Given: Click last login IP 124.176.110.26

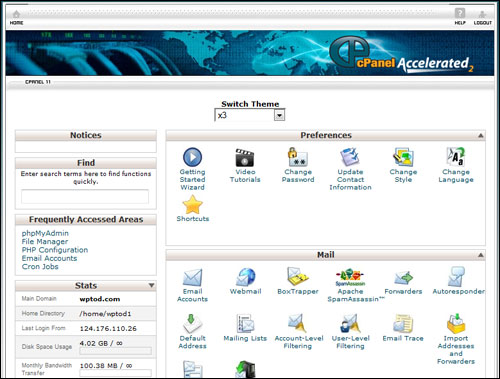Looking at the screenshot, I should 108,329.
